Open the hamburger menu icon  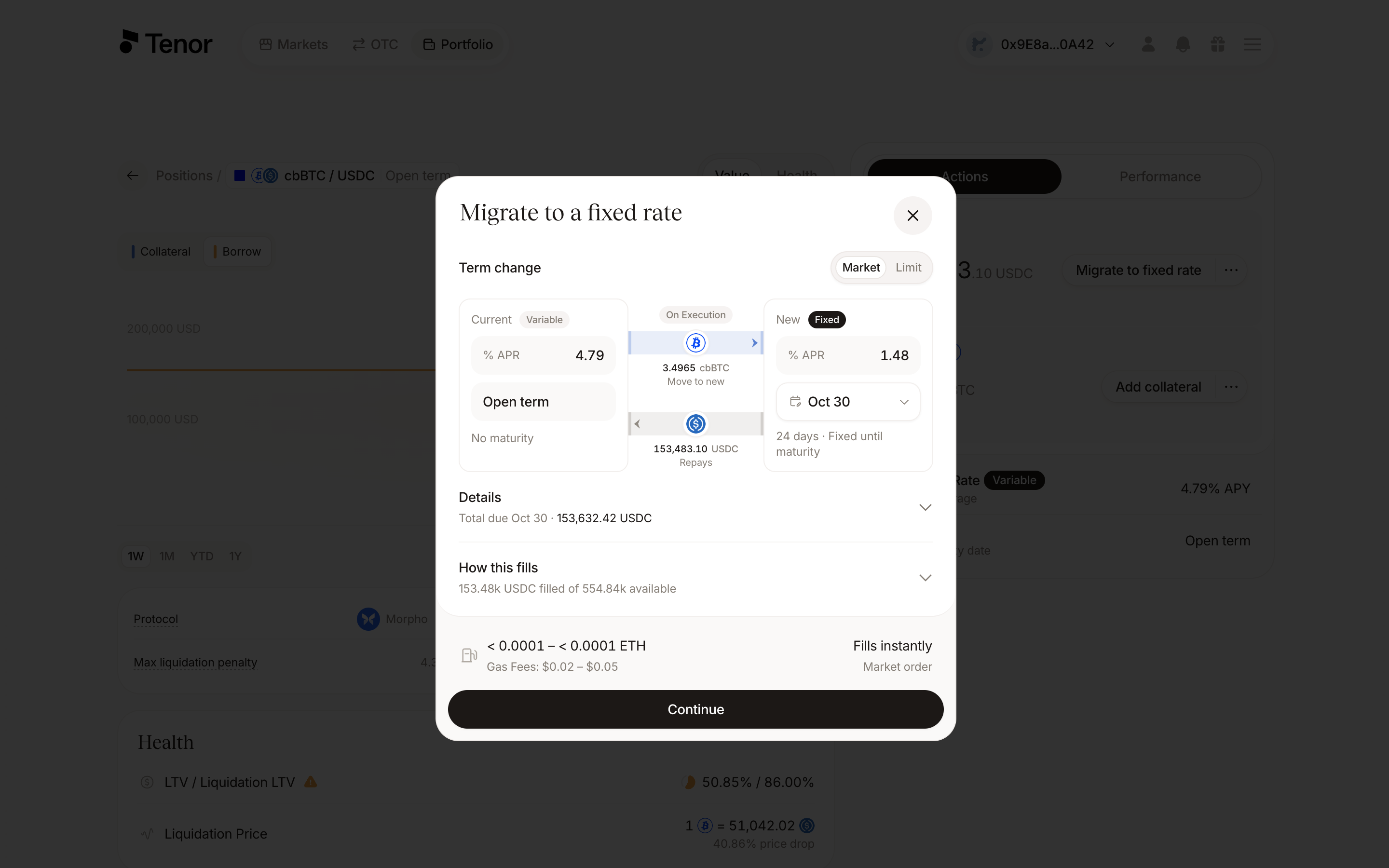tap(1253, 44)
